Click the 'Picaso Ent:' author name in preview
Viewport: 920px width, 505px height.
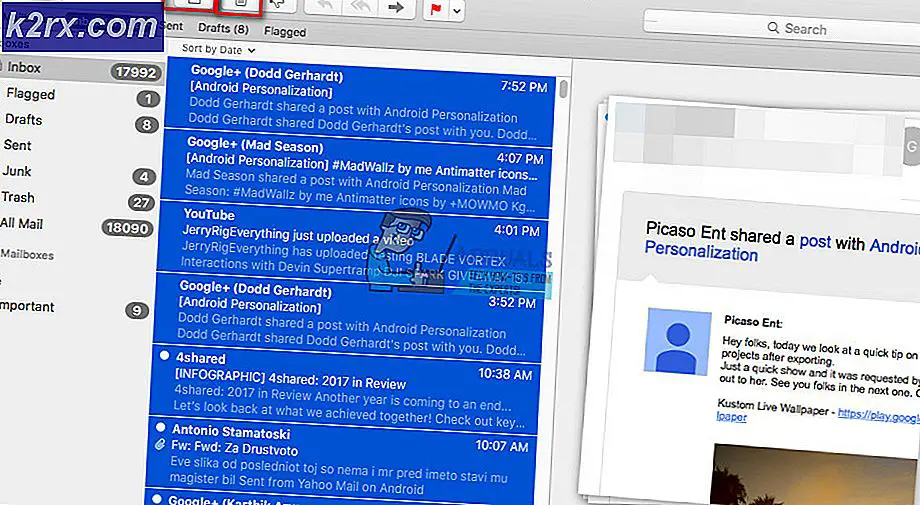point(753,321)
